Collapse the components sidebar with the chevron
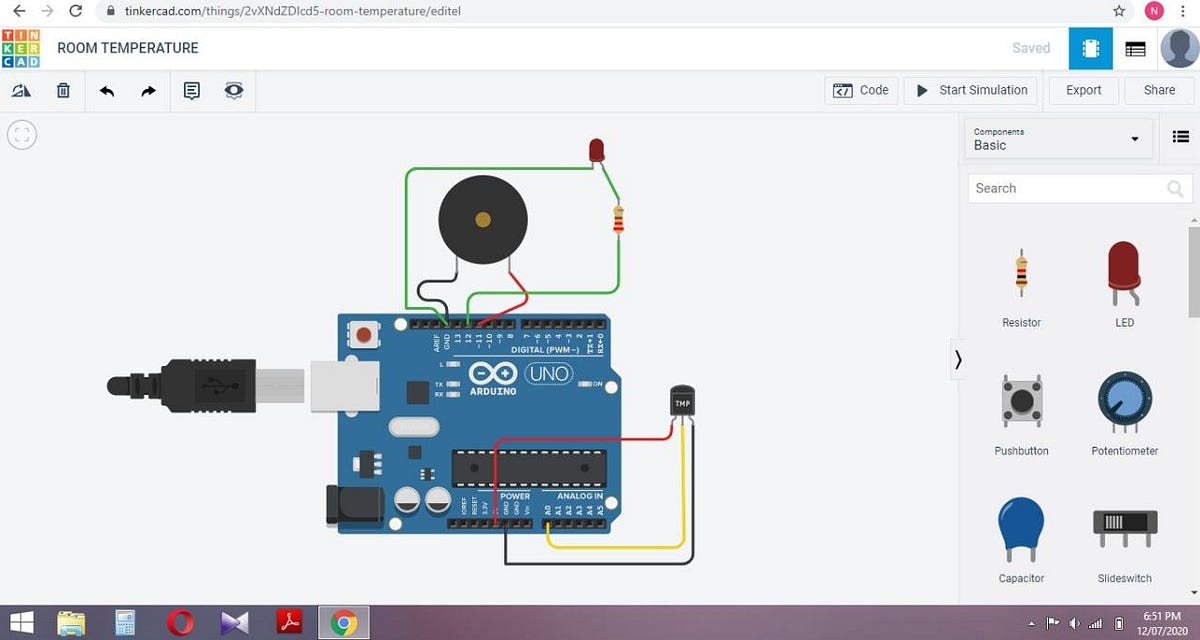1200x640 pixels. (957, 359)
